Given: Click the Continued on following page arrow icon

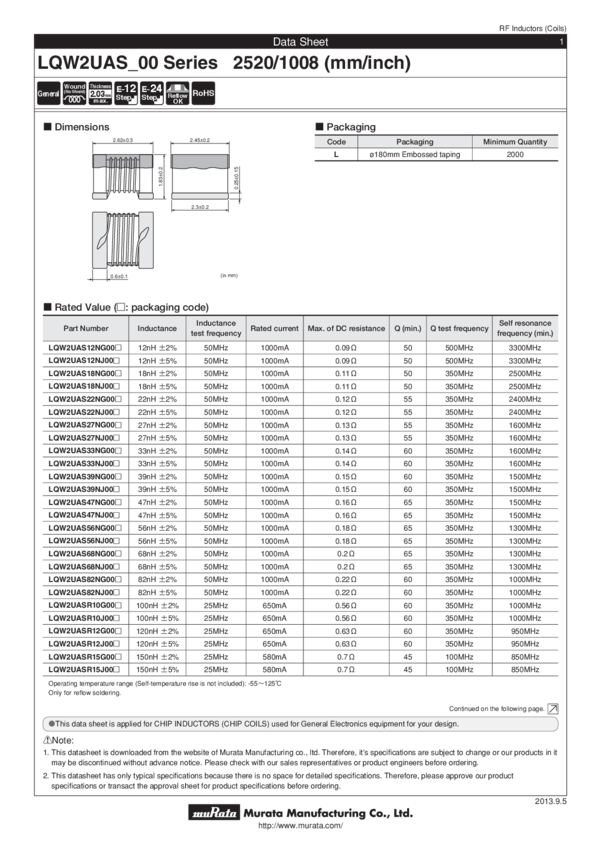Looking at the screenshot, I should pyautogui.click(x=553, y=709).
